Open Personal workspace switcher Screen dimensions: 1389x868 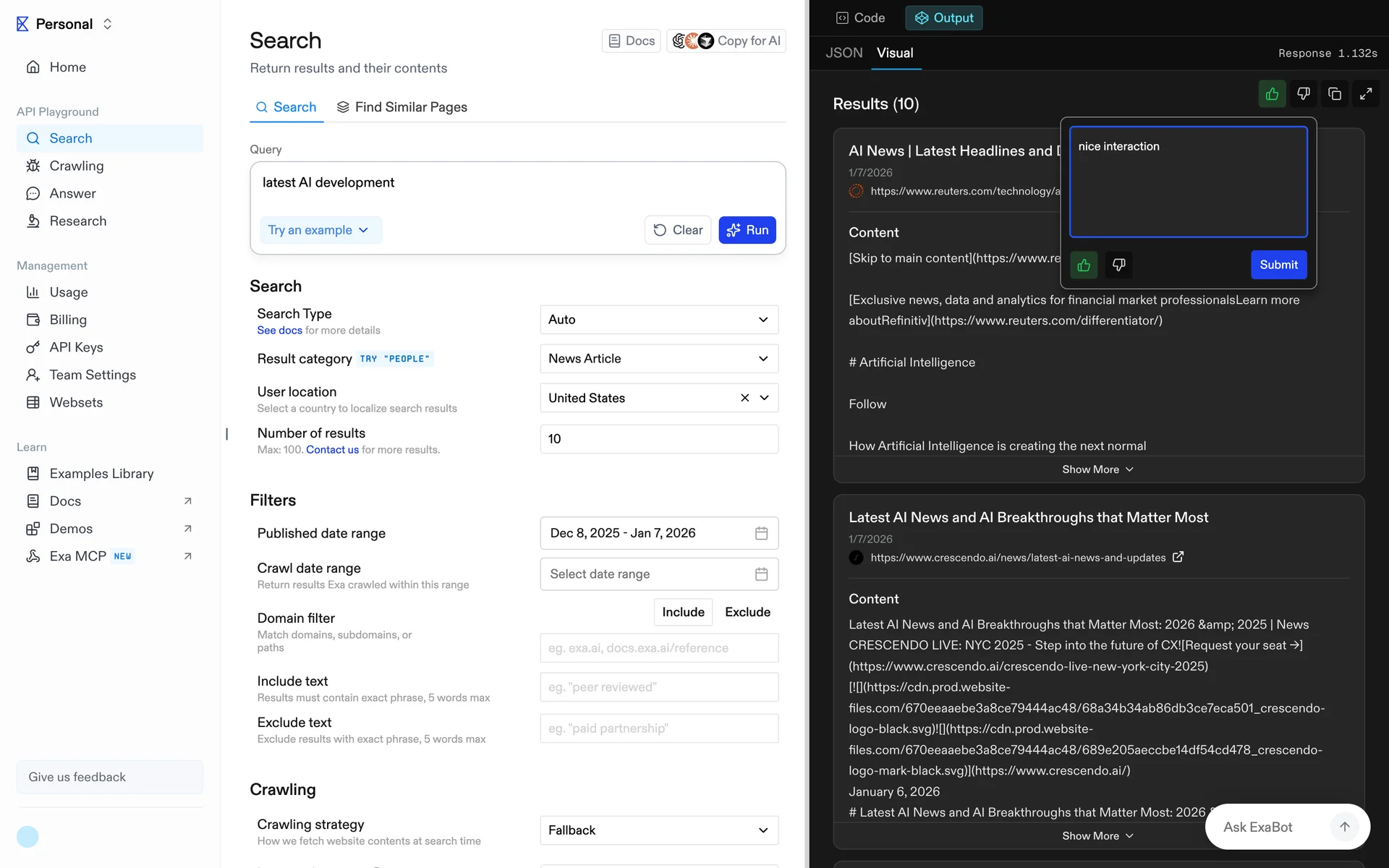(65, 24)
